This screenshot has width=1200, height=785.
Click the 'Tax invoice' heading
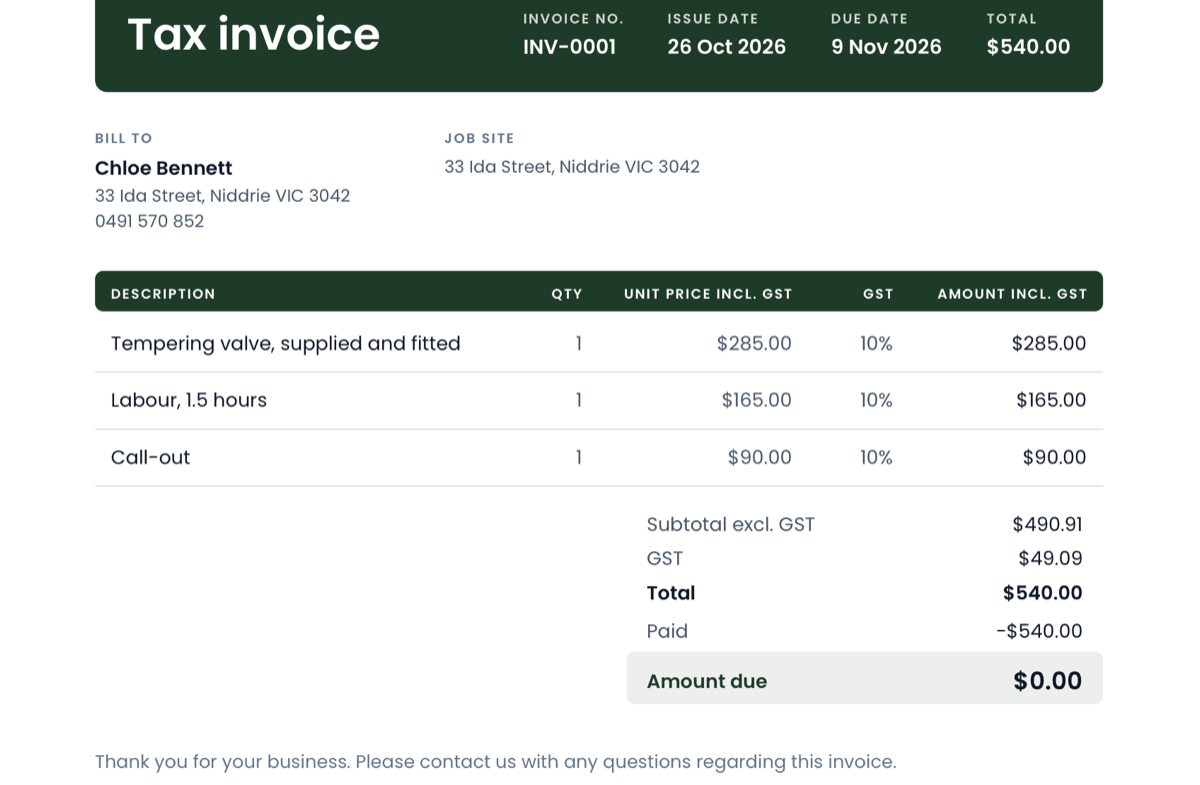point(253,35)
